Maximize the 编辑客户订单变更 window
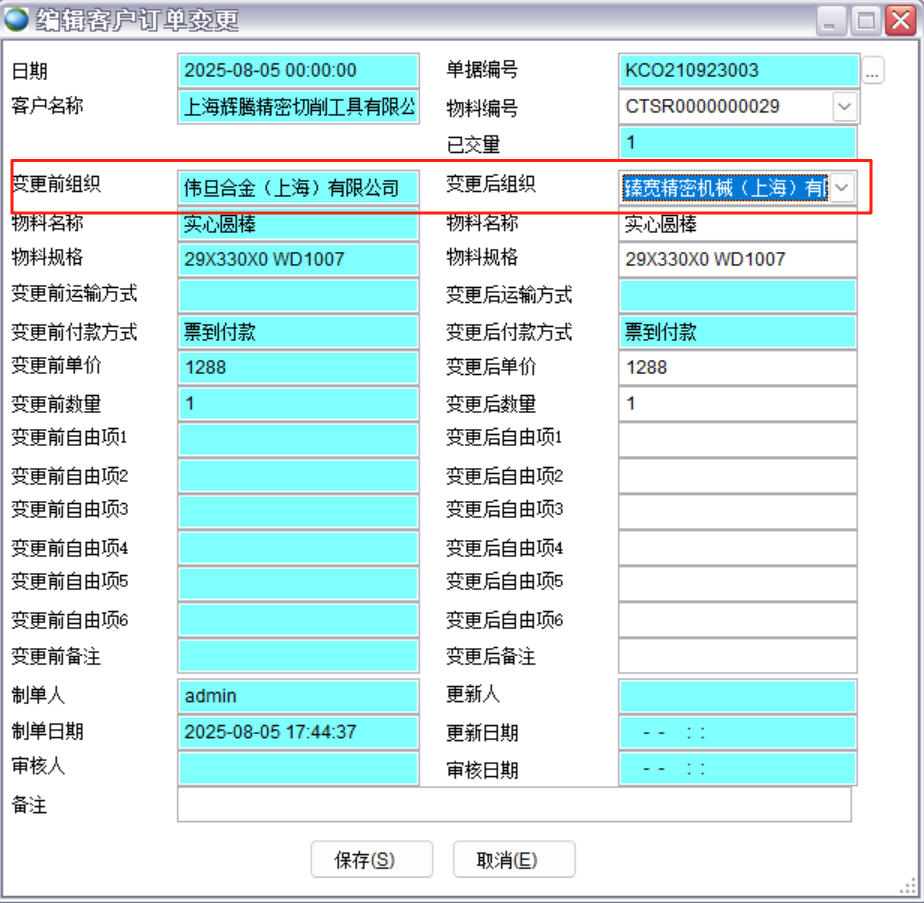 point(866,19)
